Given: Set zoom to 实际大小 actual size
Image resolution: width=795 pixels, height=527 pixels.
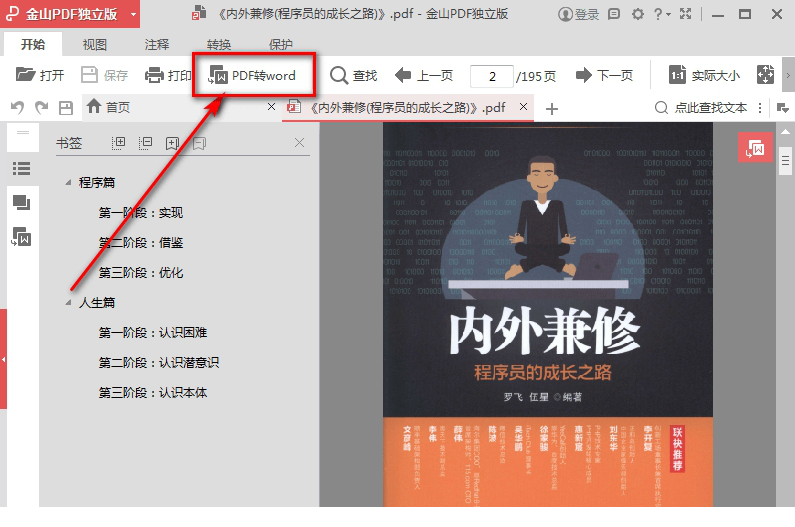Looking at the screenshot, I should click(705, 75).
